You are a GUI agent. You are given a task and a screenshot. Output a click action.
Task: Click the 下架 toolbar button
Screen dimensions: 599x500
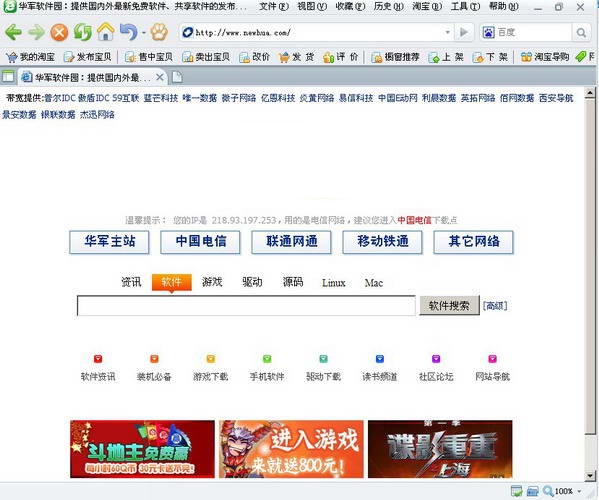tap(490, 57)
